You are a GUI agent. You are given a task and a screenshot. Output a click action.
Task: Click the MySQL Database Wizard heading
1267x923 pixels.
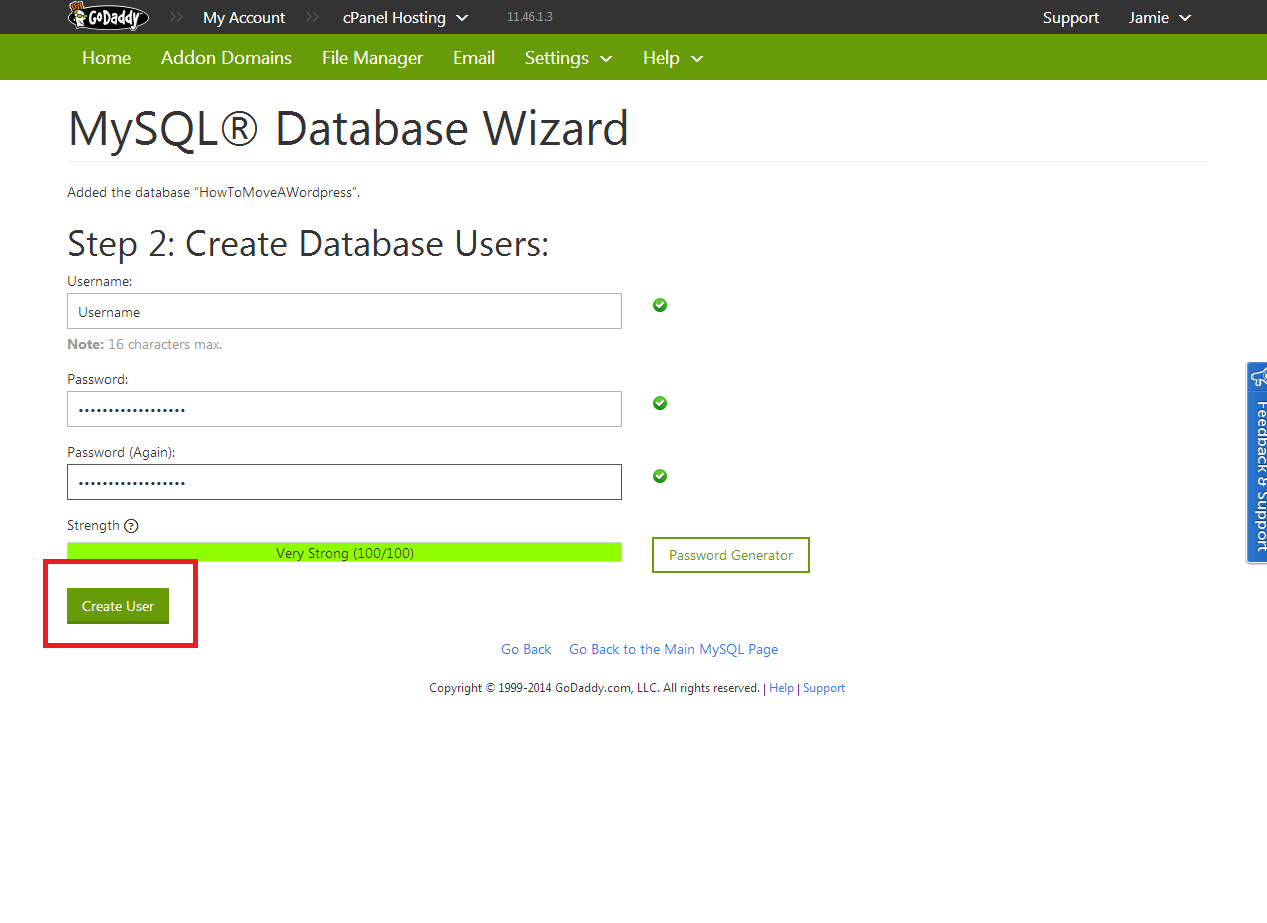point(348,129)
